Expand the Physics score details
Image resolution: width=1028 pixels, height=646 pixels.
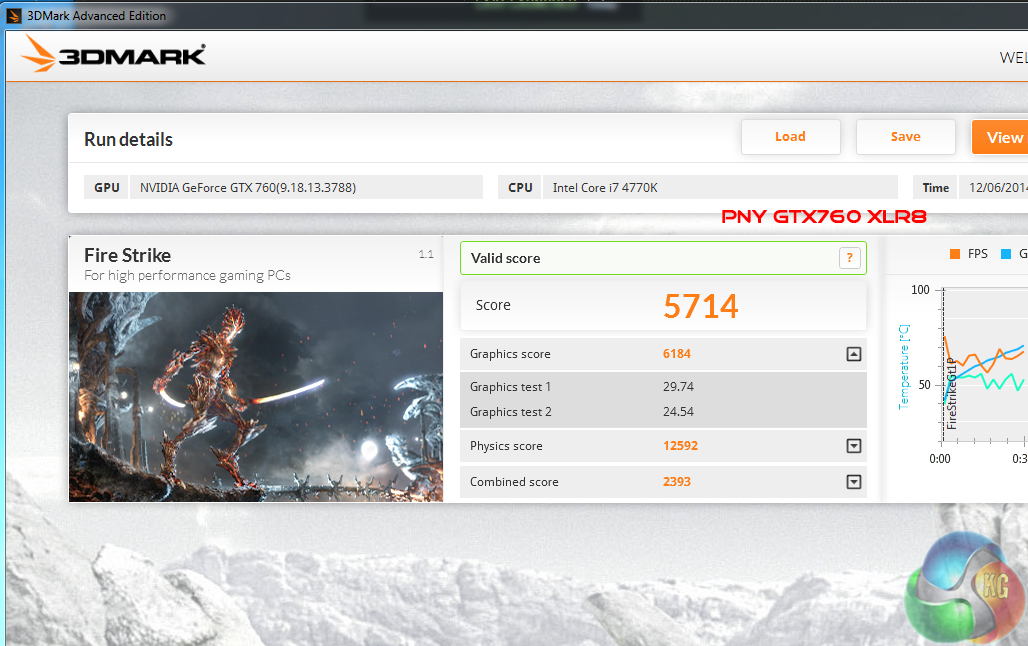pyautogui.click(x=853, y=446)
